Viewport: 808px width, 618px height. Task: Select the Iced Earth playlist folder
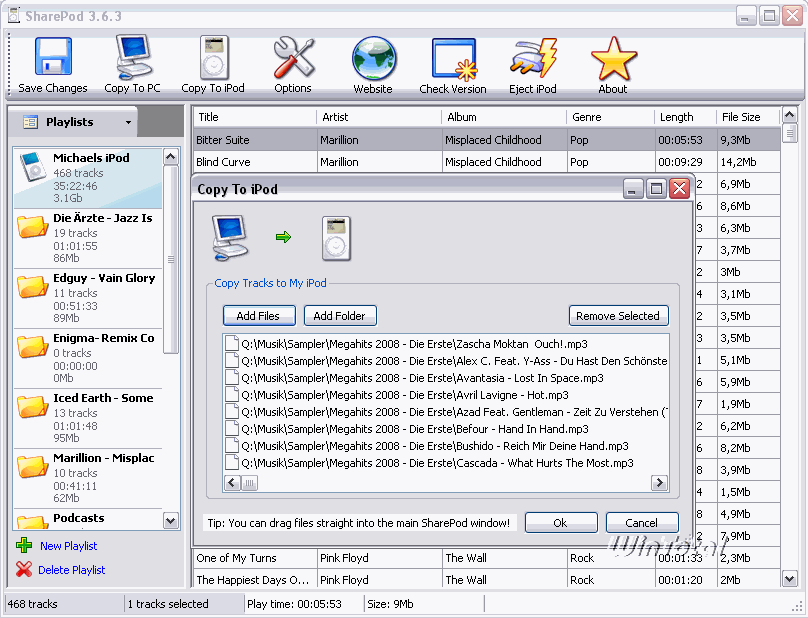coord(90,418)
